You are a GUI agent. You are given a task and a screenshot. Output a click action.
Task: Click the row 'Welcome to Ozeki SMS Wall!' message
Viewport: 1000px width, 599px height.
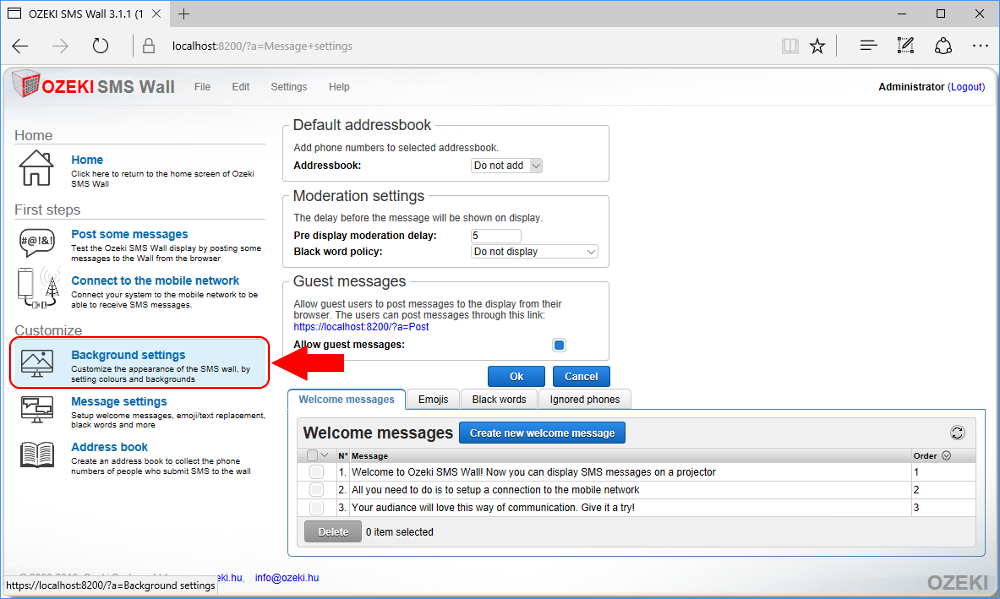(534, 472)
